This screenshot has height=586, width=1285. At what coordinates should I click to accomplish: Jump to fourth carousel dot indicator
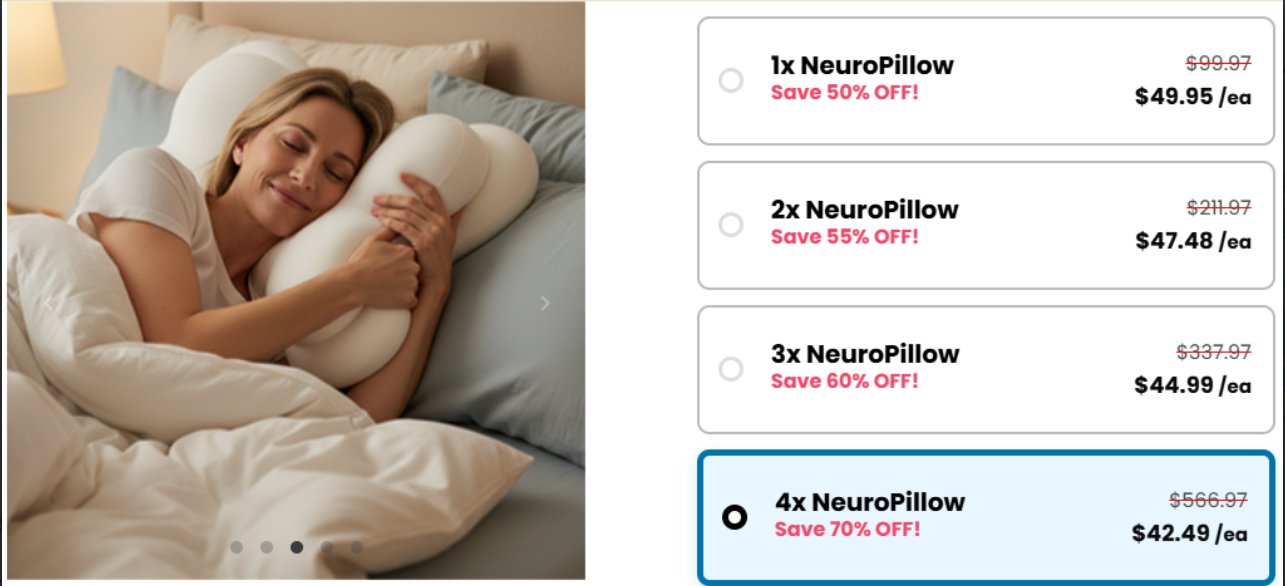[327, 547]
